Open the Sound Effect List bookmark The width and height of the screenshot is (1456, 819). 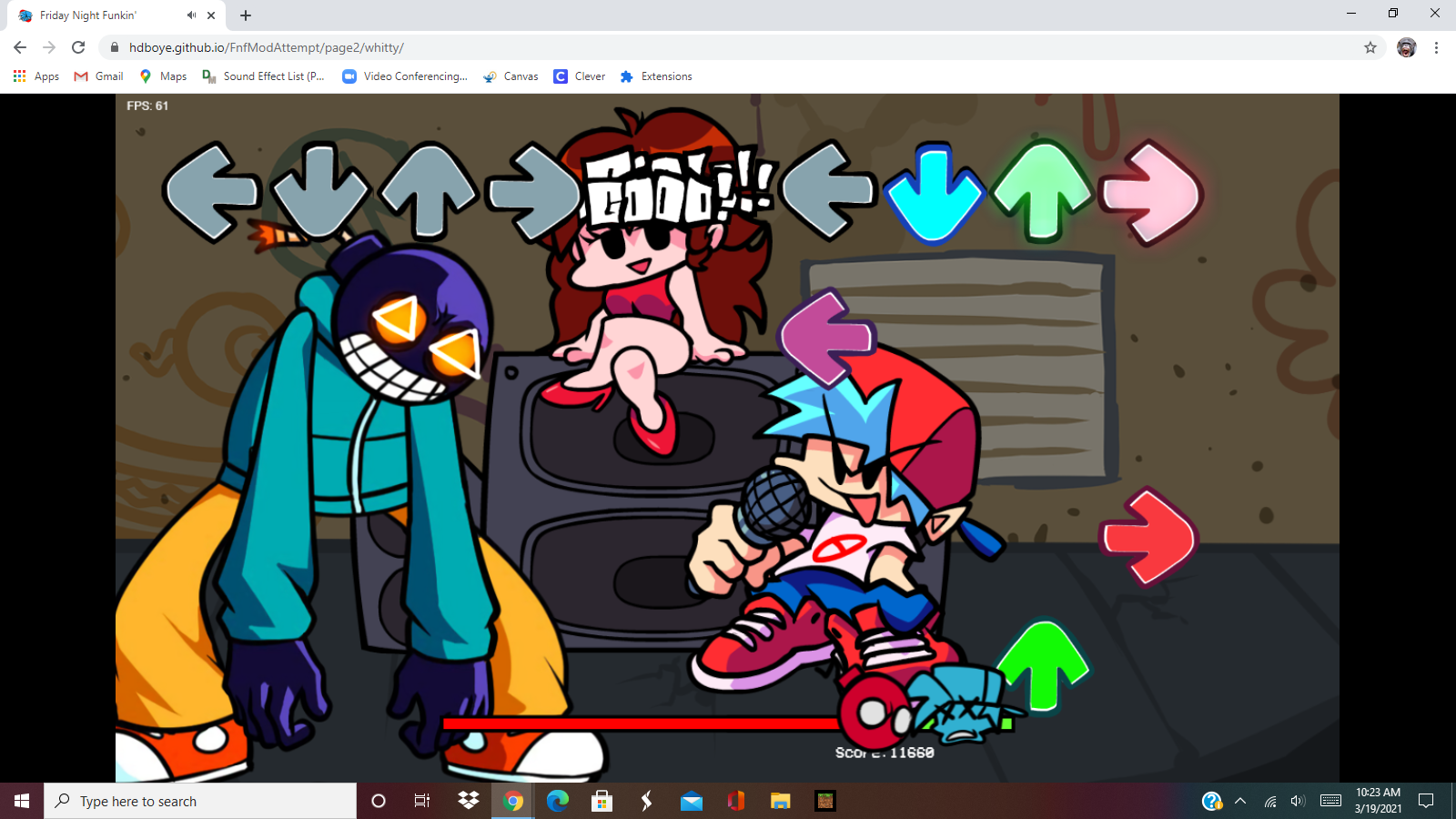click(263, 76)
